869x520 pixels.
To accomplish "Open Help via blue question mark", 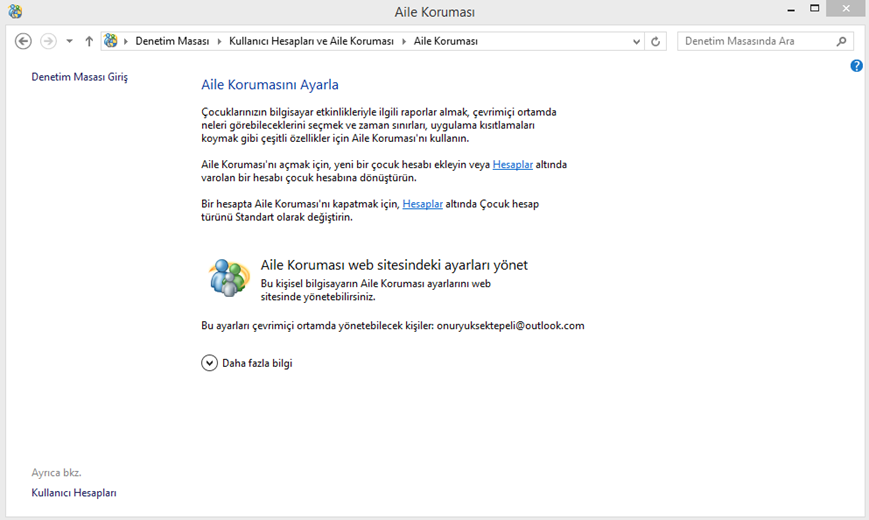I will (856, 66).
